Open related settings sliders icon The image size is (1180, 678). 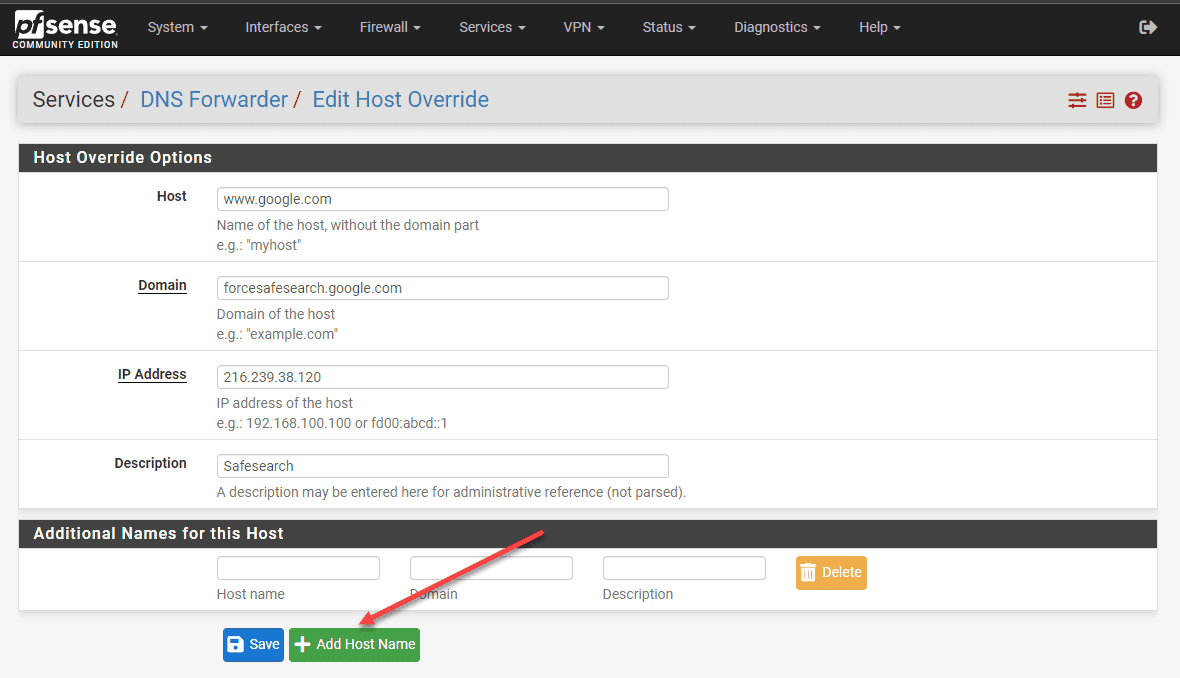(1077, 100)
